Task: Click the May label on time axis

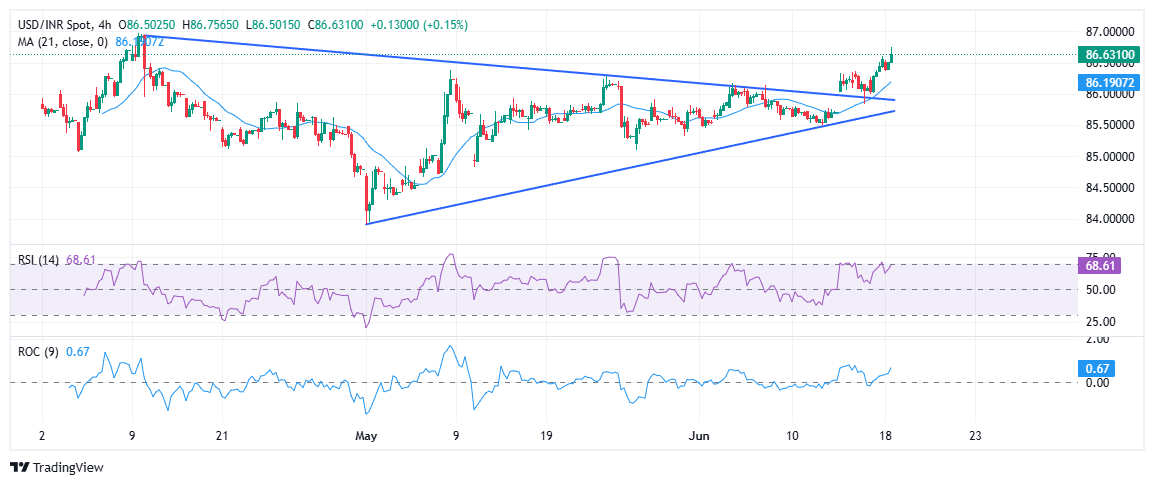Action: [x=366, y=435]
